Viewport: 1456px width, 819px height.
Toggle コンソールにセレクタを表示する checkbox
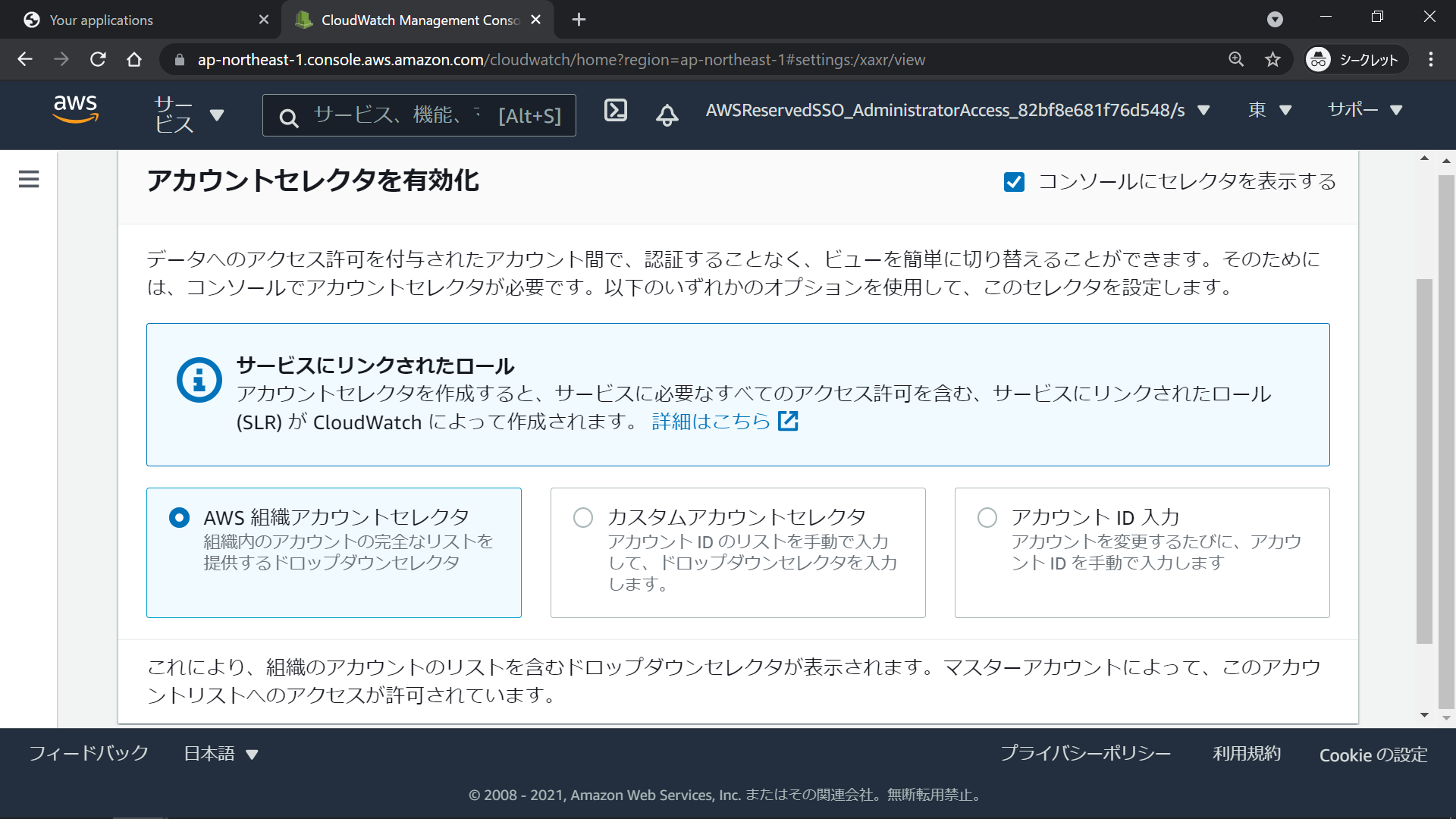point(1014,182)
